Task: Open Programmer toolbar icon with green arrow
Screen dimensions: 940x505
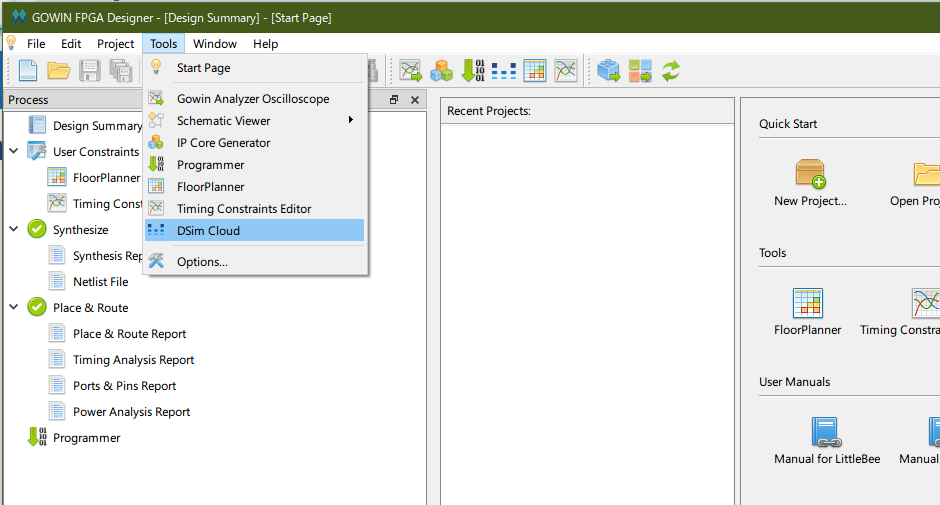Action: (473, 71)
